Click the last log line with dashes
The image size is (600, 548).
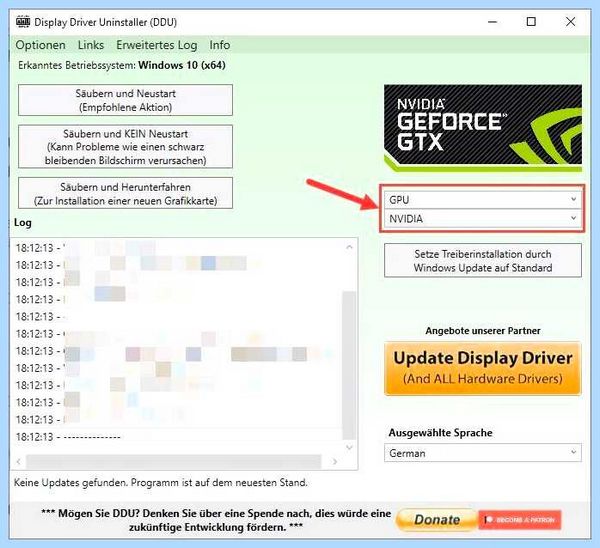click(68, 437)
